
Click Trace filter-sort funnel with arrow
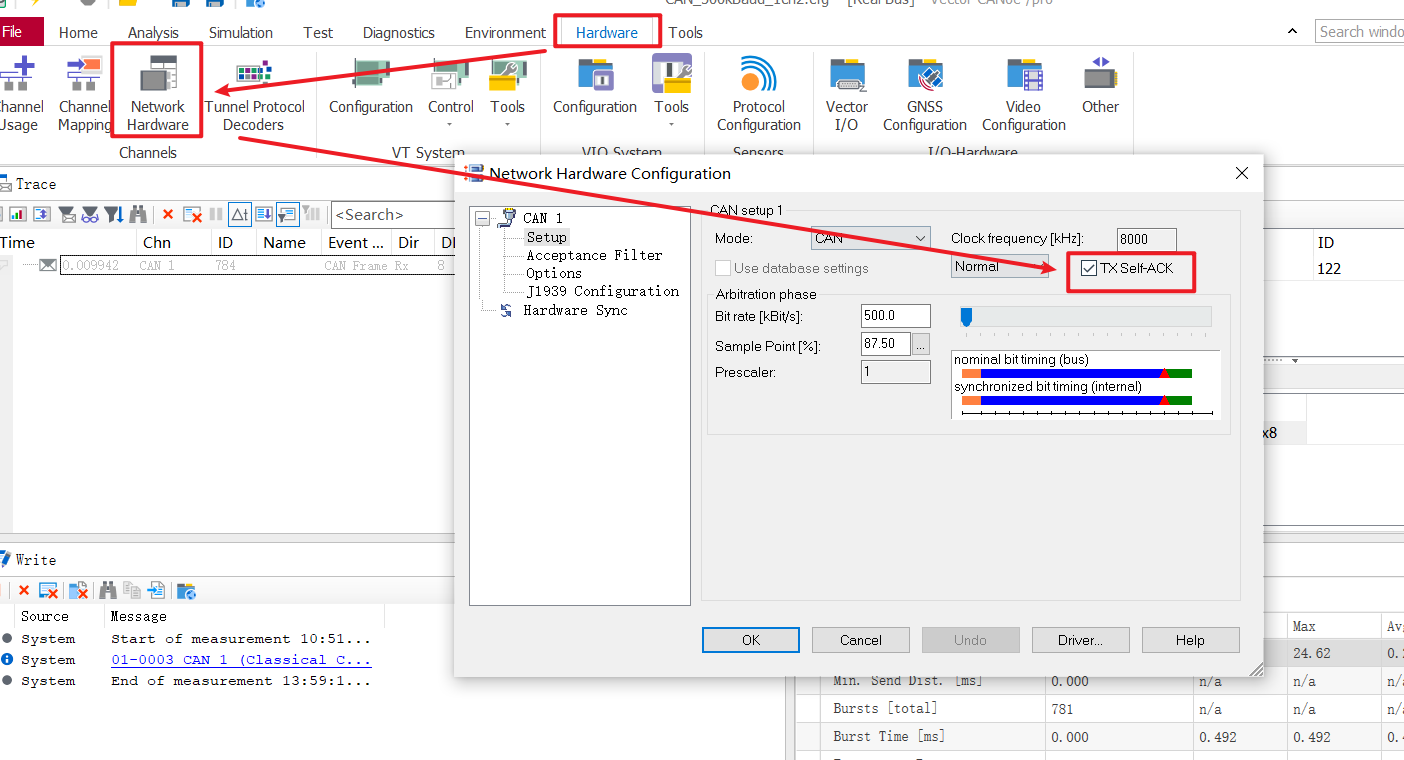(114, 214)
